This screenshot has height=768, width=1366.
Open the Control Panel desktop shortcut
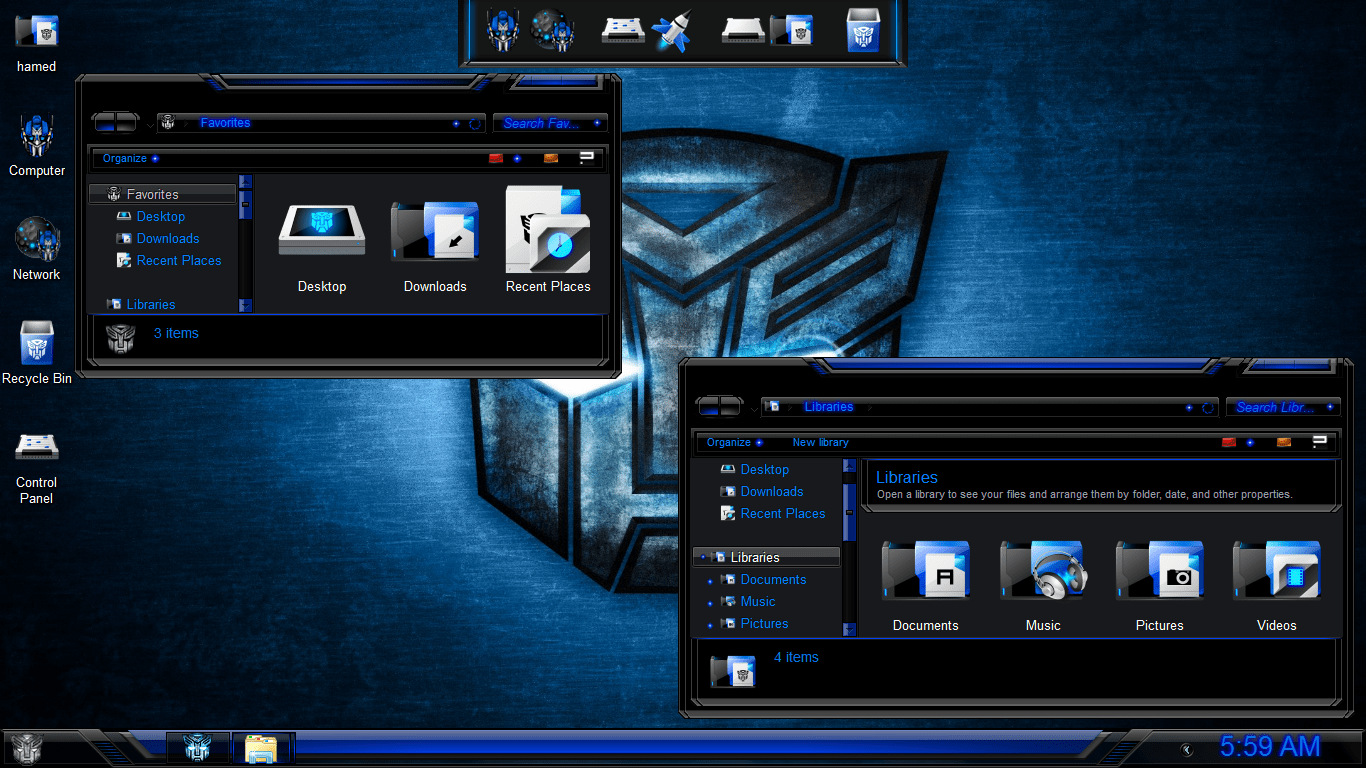pos(36,467)
